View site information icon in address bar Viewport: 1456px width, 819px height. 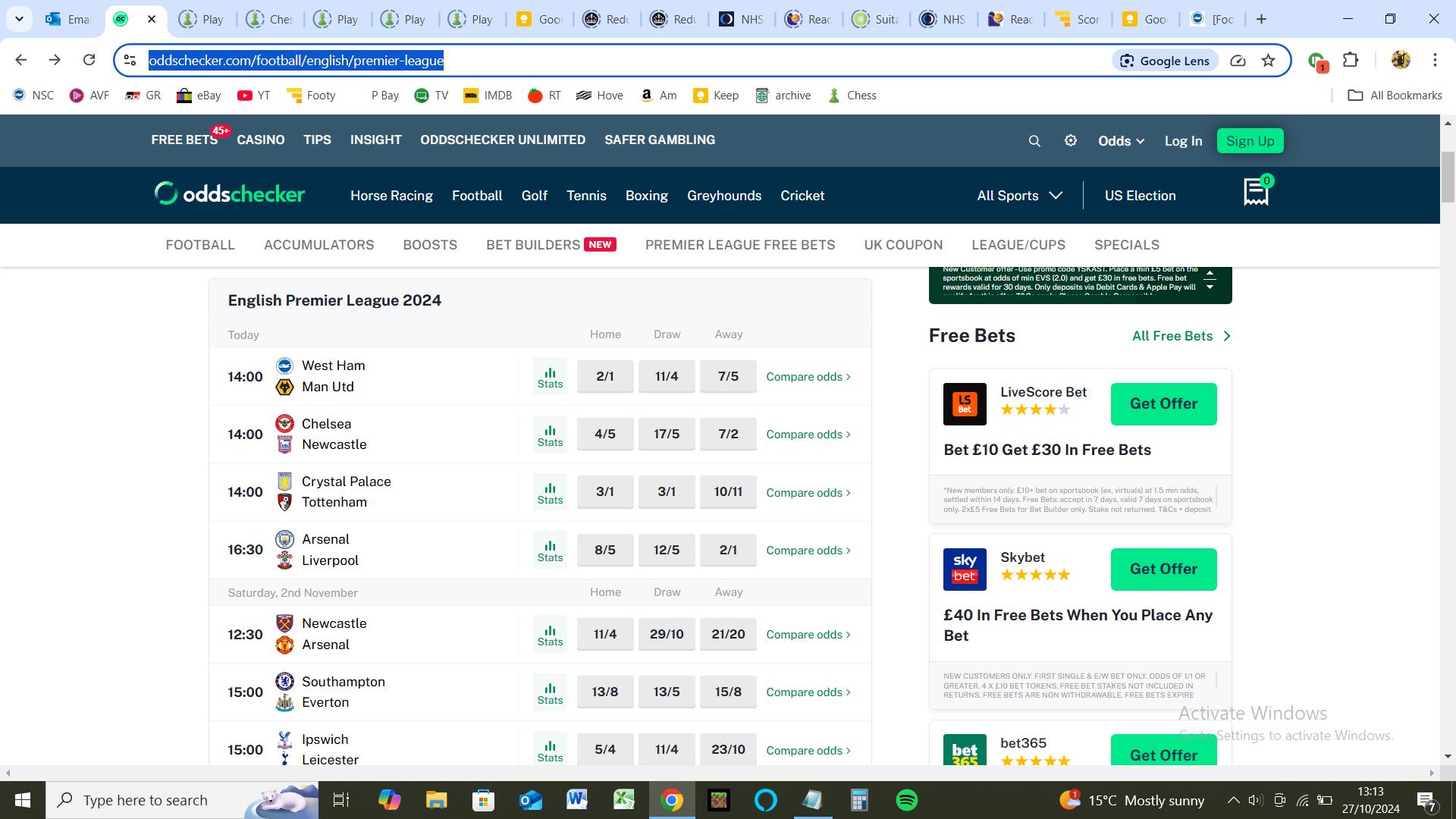coord(130,61)
